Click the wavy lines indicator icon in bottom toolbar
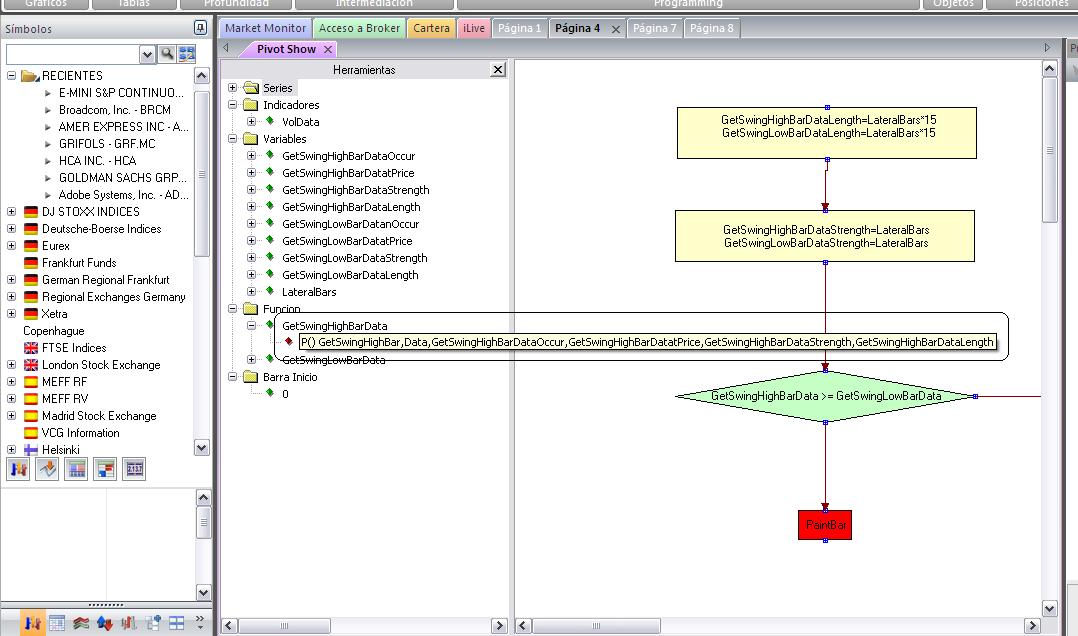Image resolution: width=1078 pixels, height=636 pixels. coord(81,623)
